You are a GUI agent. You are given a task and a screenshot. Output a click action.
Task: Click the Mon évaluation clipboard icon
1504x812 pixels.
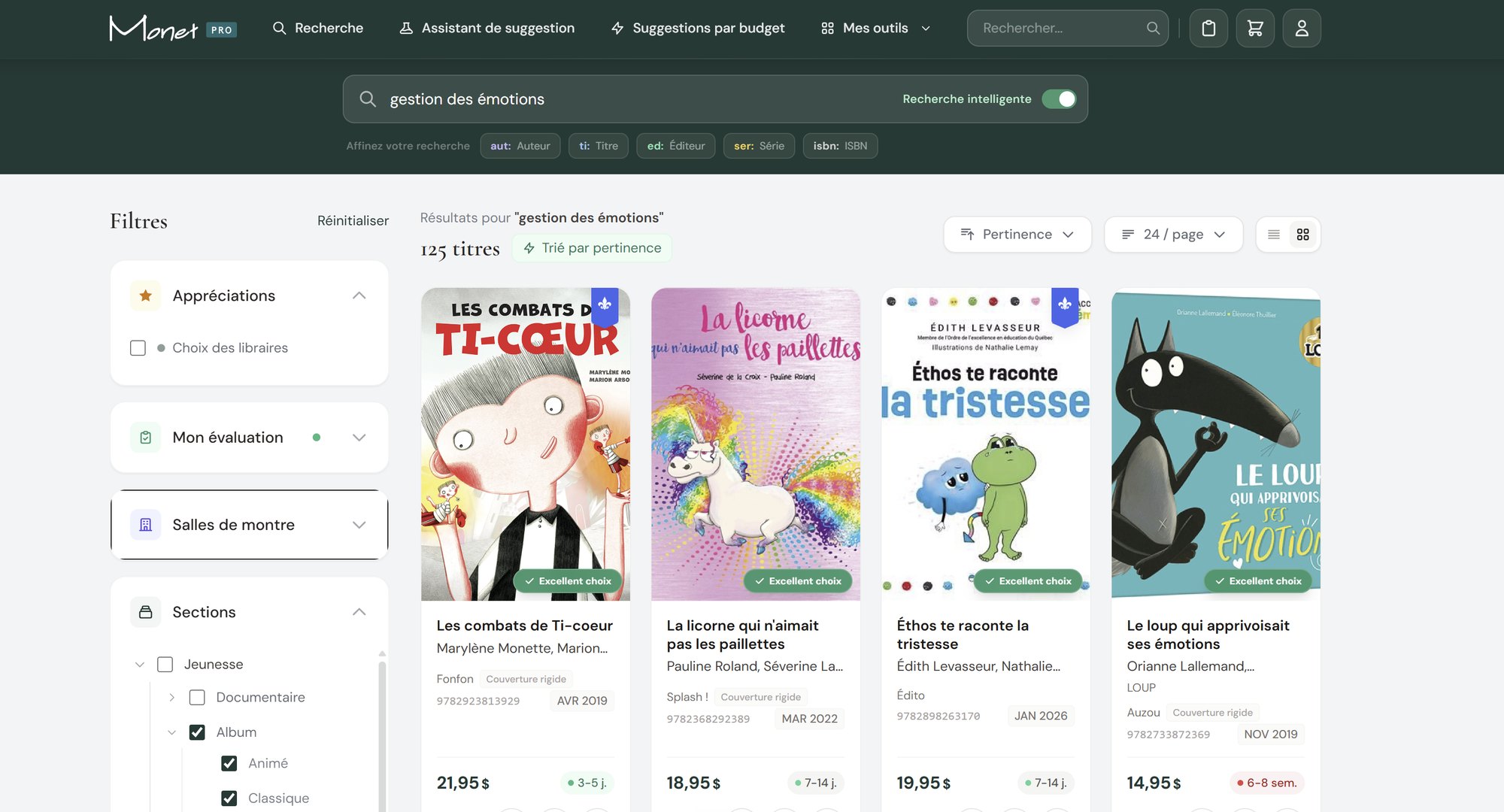pos(146,438)
